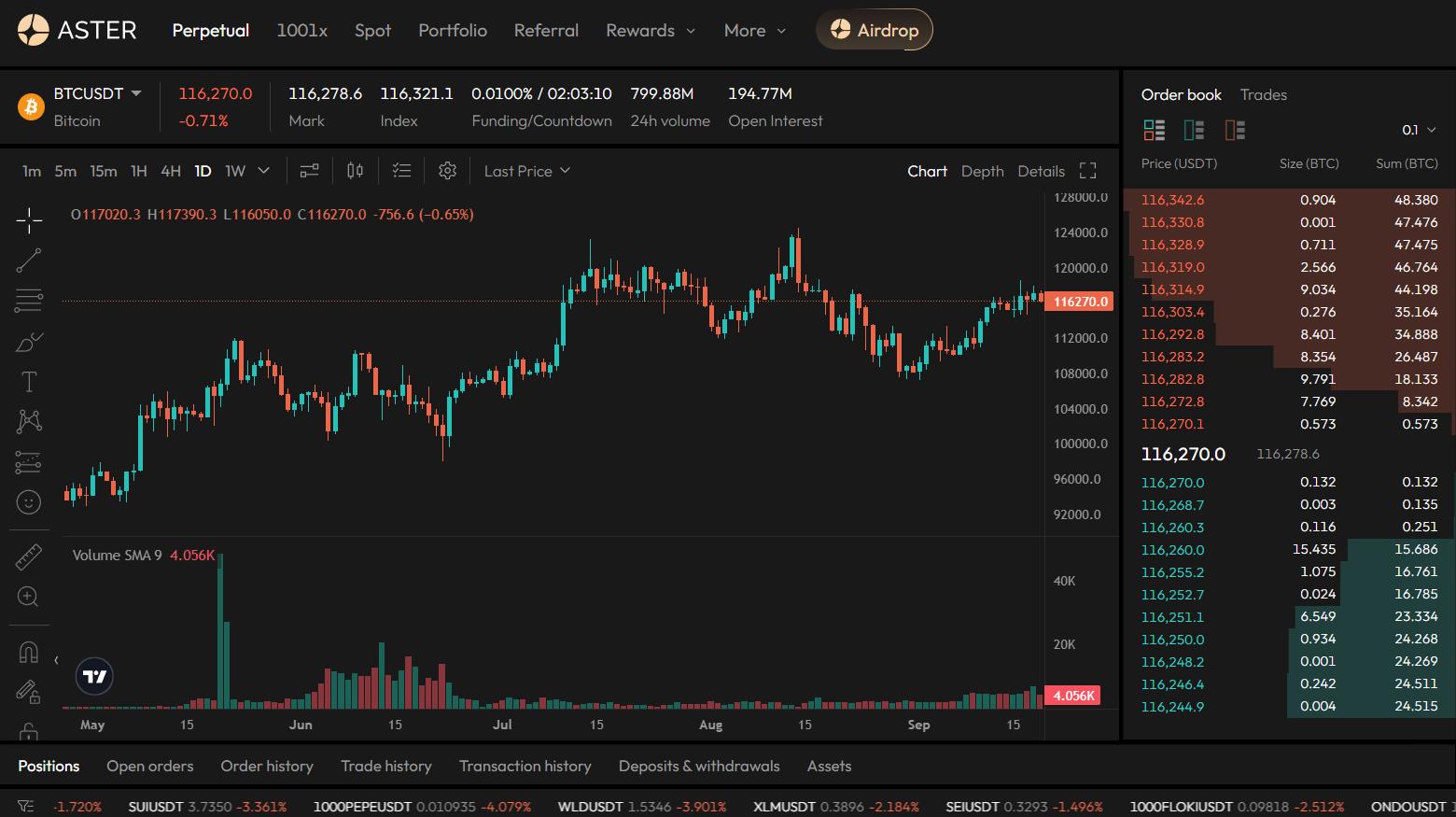Click the fullscreen chart icon
The height and width of the screenshot is (817, 1456).
(x=1087, y=171)
